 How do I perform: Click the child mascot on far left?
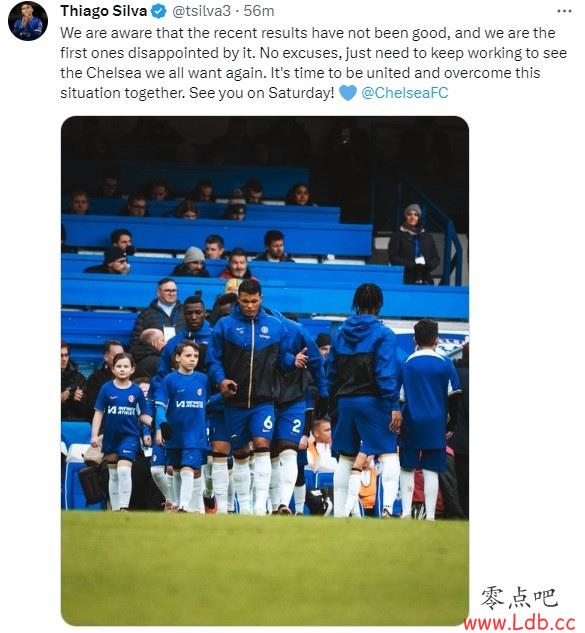(x=120, y=431)
